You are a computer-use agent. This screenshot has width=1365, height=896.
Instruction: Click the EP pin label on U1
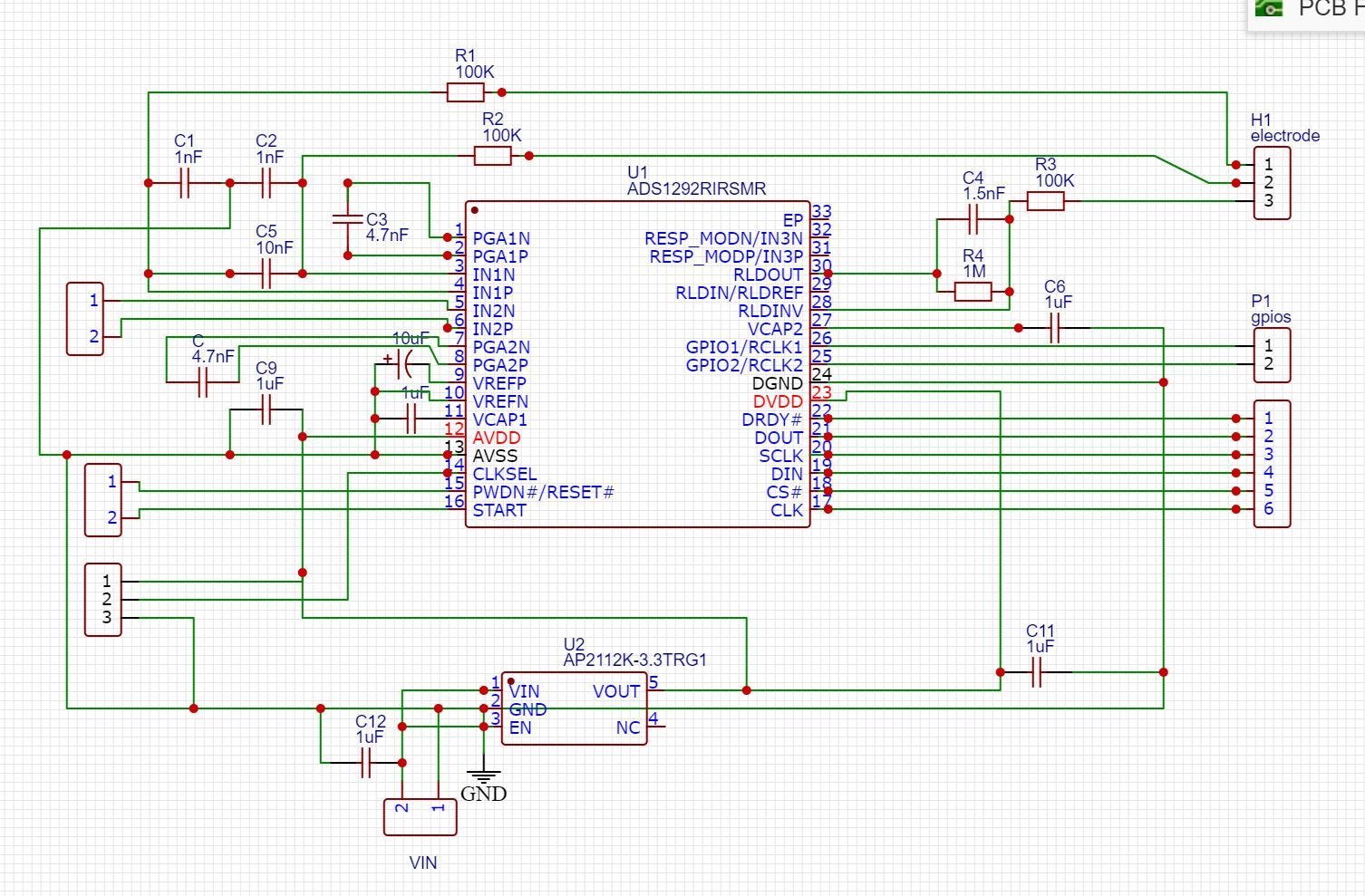pyautogui.click(x=793, y=220)
